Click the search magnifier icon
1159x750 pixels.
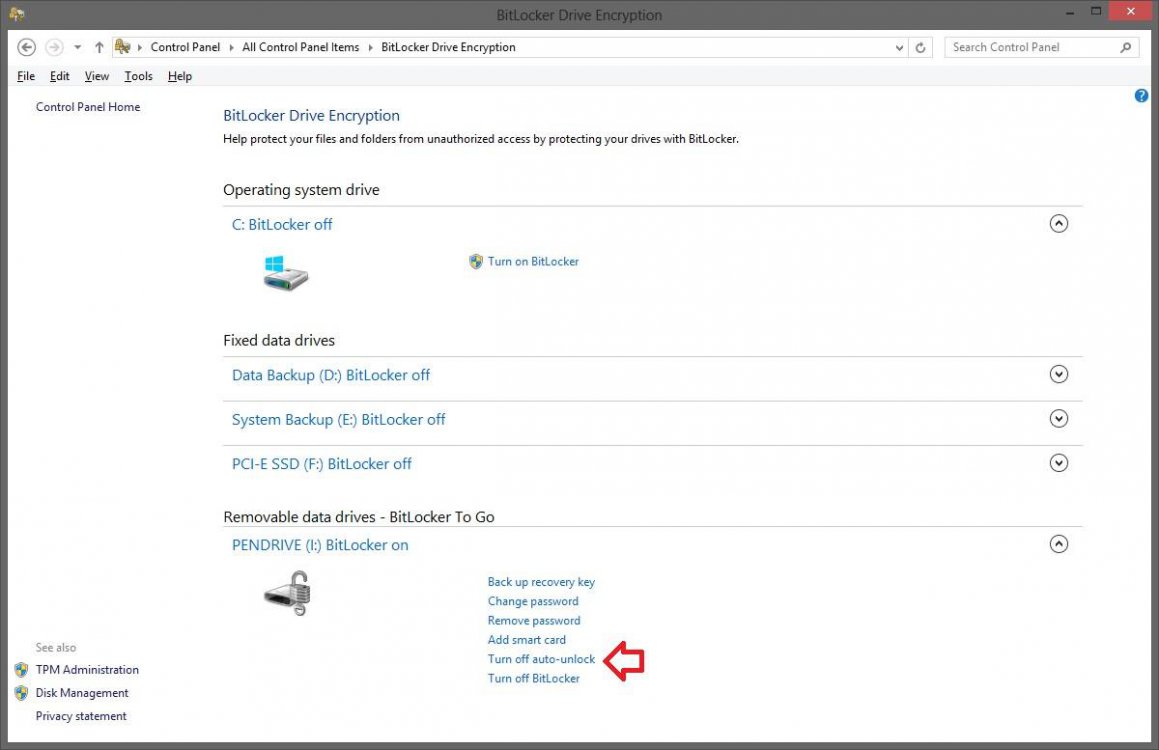pyautogui.click(x=1125, y=47)
